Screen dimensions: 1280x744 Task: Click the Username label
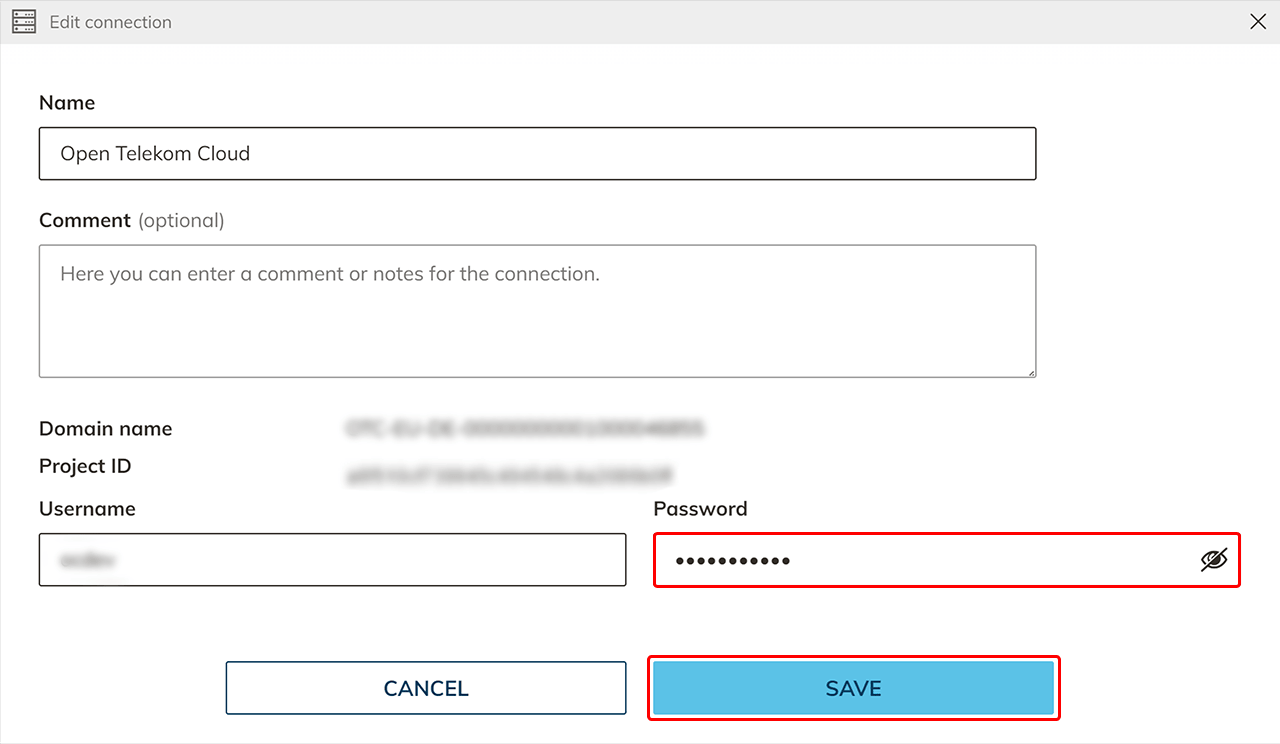click(87, 509)
